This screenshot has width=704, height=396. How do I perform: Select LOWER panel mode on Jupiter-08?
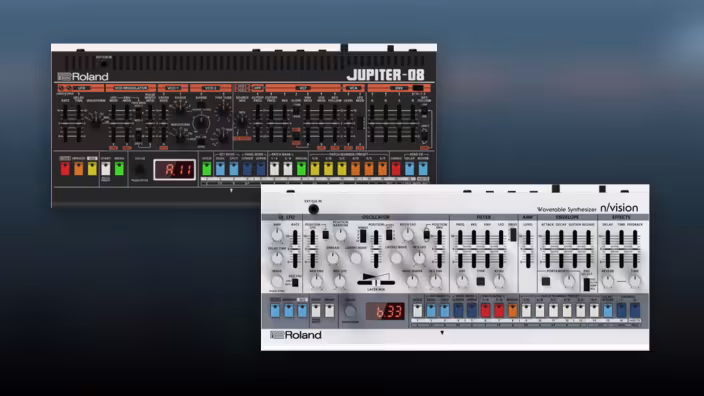[x=247, y=168]
